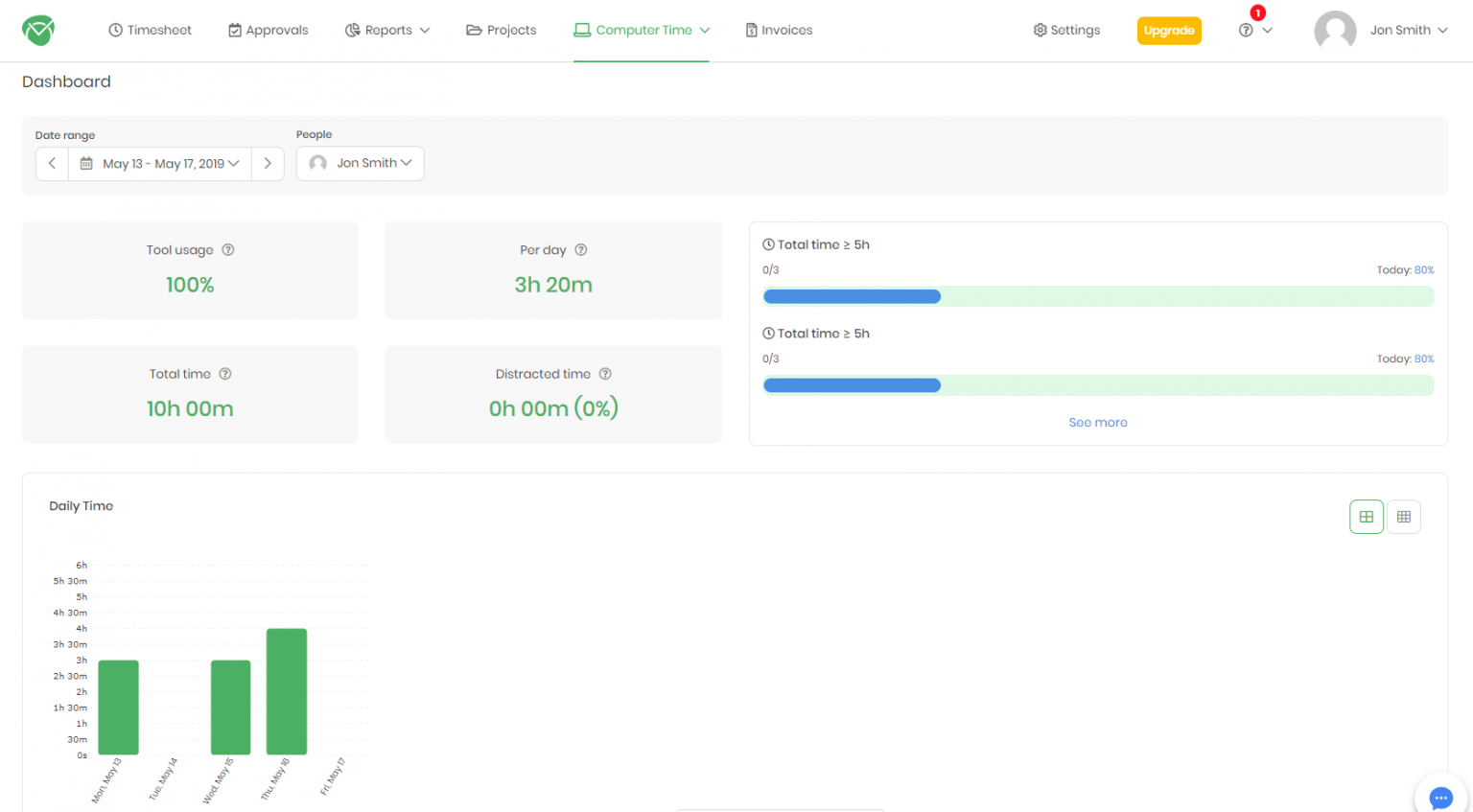The height and width of the screenshot is (812, 1473).
Task: Click the app logo in the top left
Action: (38, 30)
